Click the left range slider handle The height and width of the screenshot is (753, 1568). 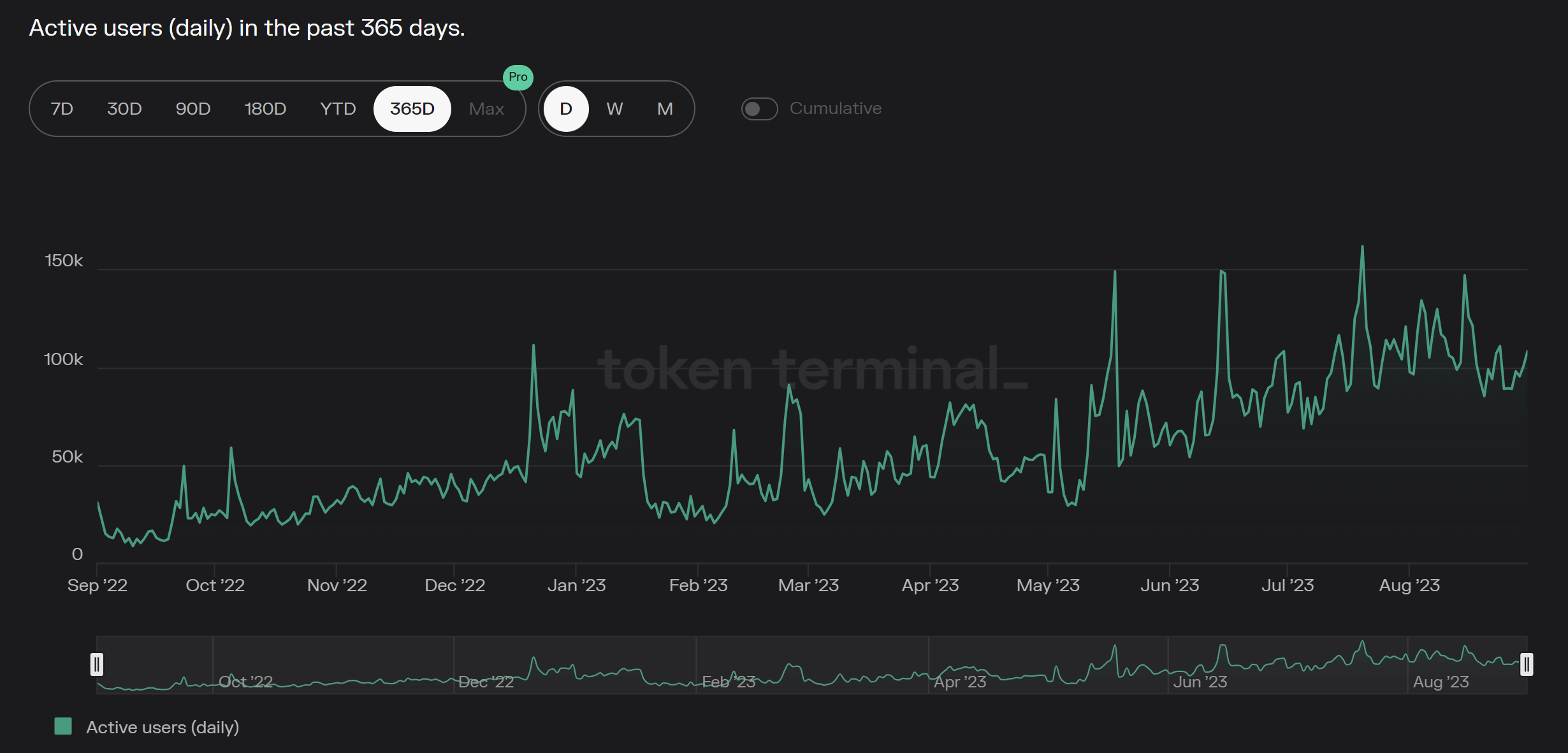tap(97, 664)
